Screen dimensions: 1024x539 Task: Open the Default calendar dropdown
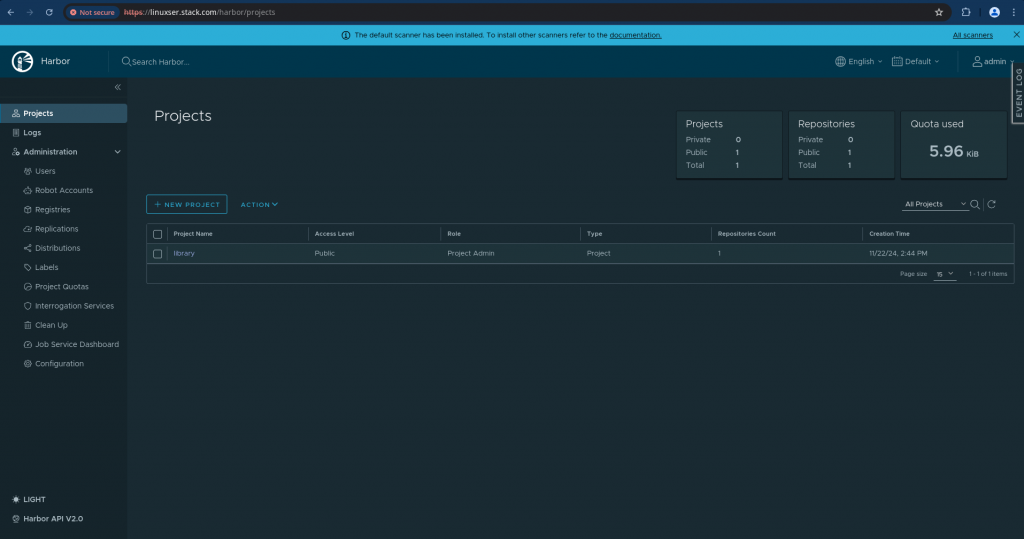[x=916, y=61]
